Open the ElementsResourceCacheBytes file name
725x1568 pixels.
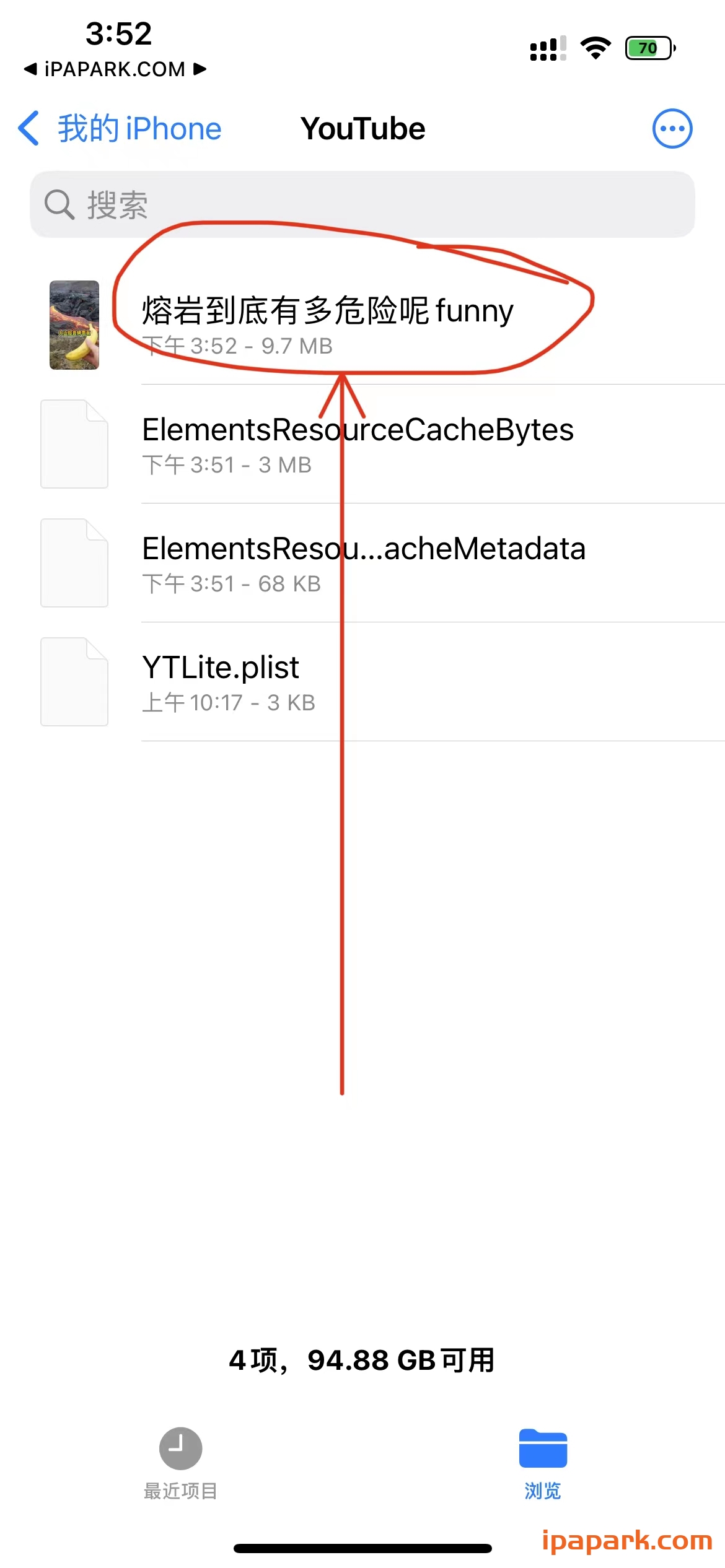(358, 430)
